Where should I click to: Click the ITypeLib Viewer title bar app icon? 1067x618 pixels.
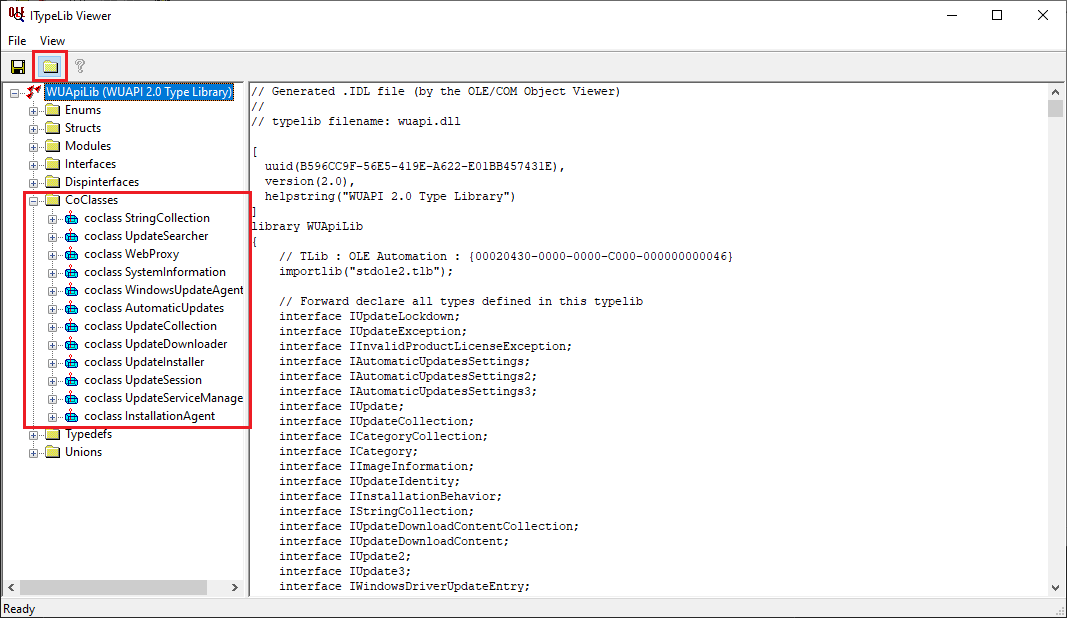pos(16,14)
